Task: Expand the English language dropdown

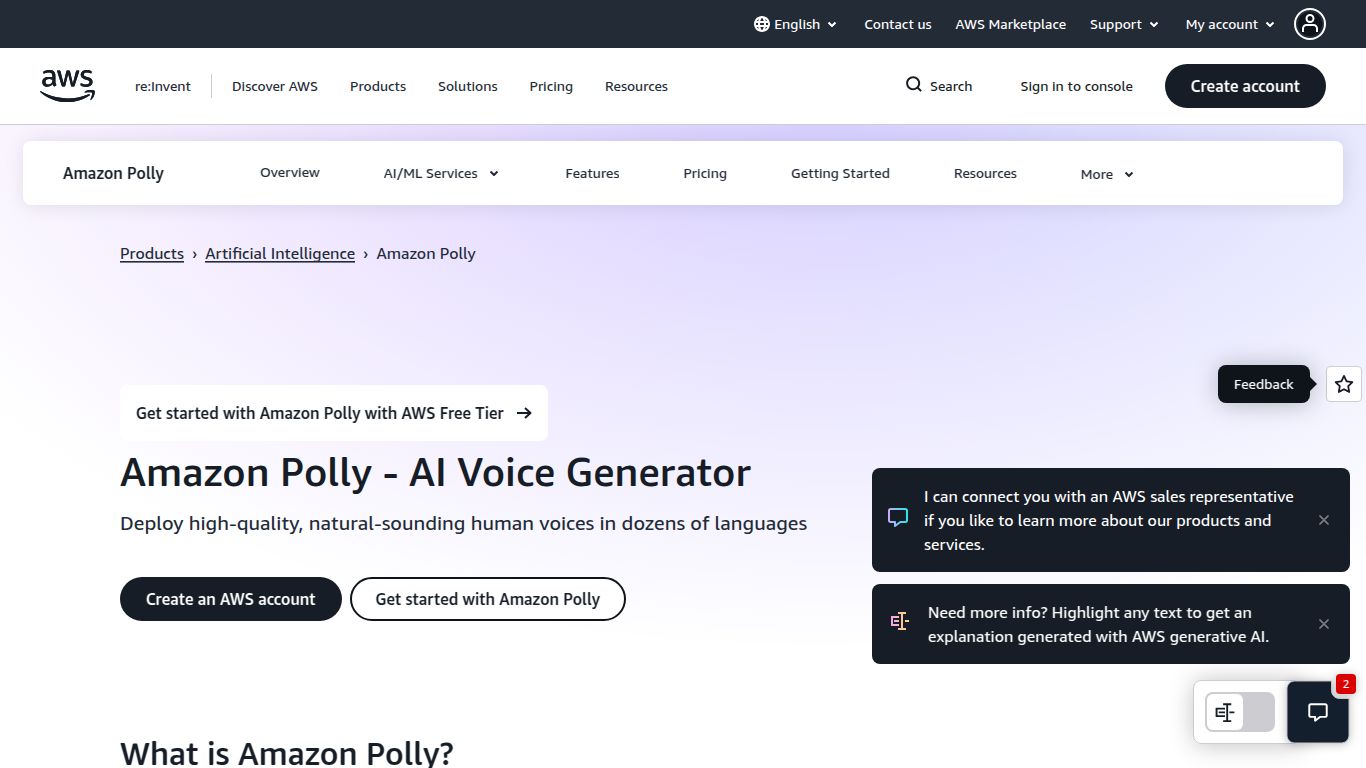Action: click(795, 23)
